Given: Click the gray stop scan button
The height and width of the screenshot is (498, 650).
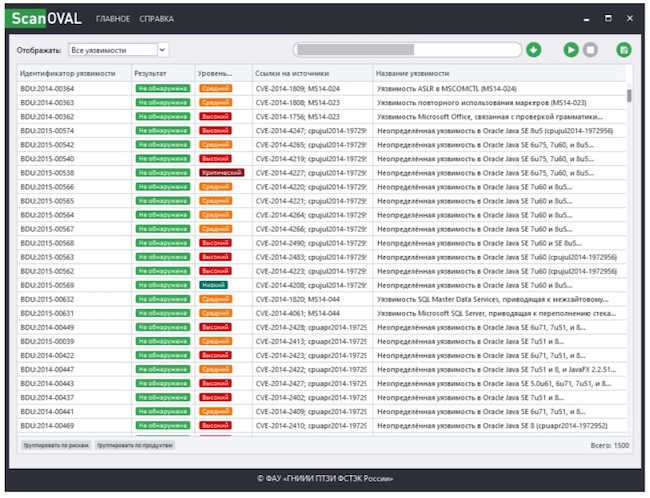Looking at the screenshot, I should pos(590,50).
